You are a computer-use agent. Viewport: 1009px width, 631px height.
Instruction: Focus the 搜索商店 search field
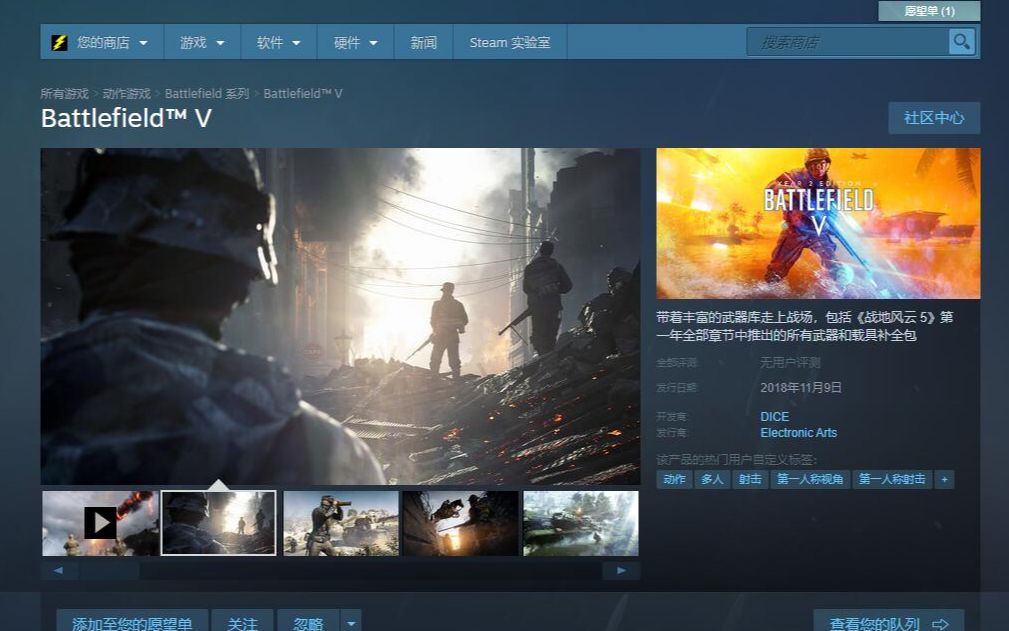point(847,42)
